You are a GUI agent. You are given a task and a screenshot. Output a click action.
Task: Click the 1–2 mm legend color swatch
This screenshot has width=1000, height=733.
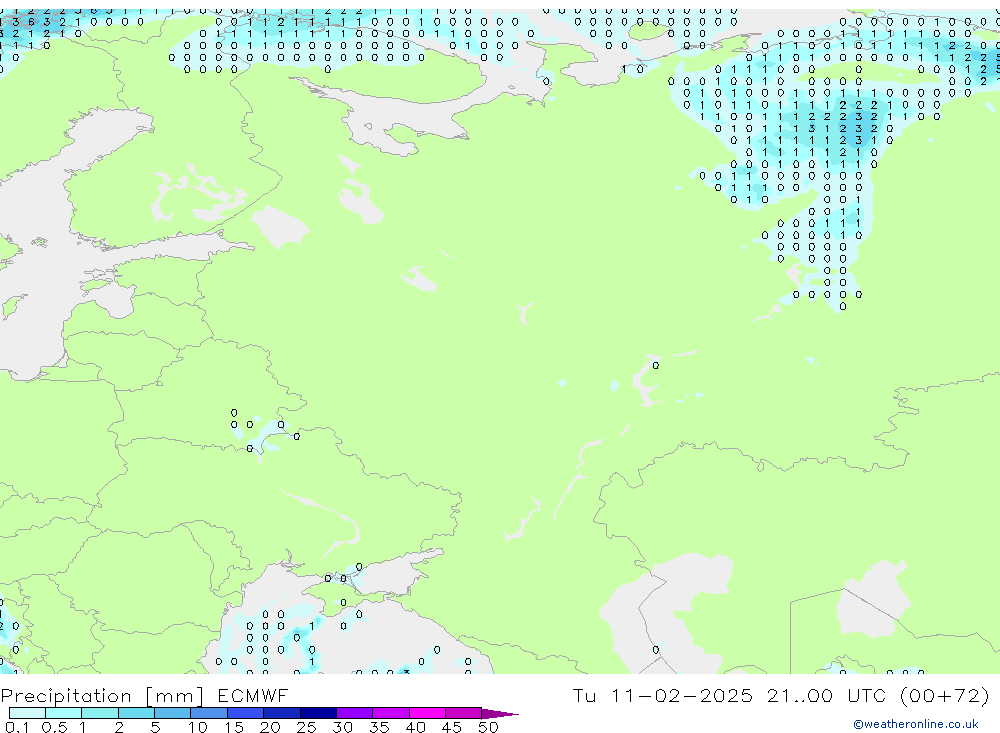point(99,713)
